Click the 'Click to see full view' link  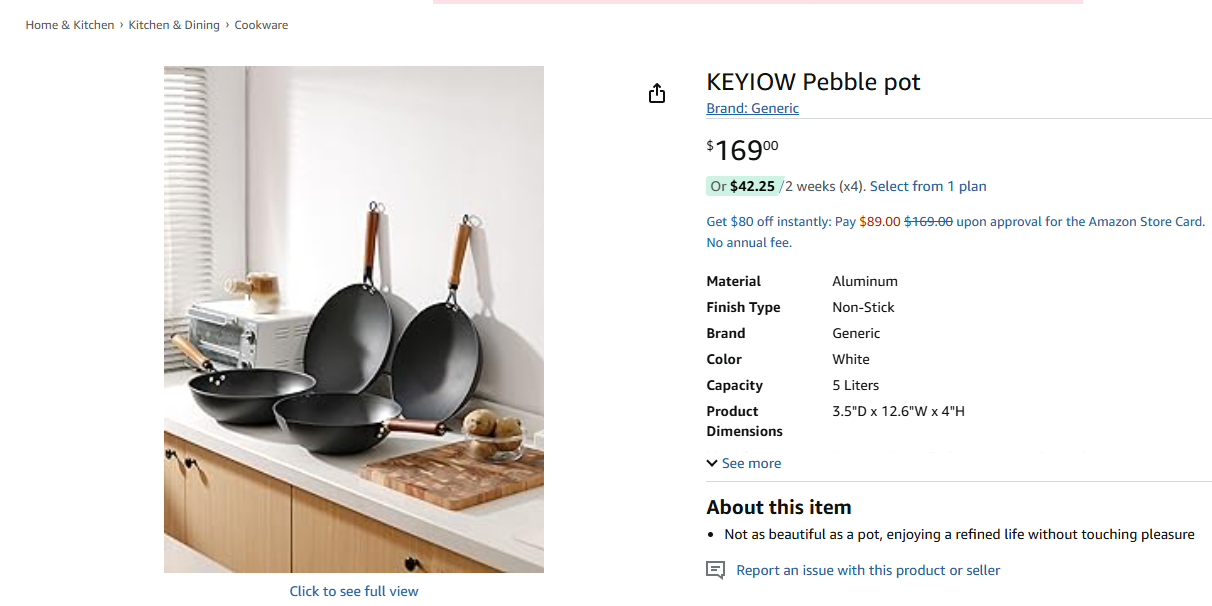point(354,591)
